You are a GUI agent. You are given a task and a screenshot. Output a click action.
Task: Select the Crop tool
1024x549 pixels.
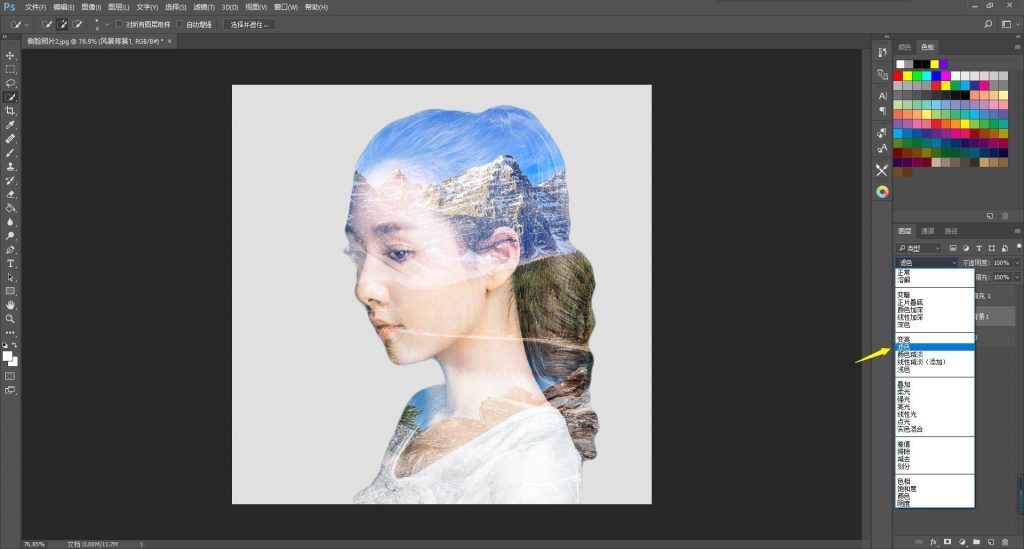pos(10,111)
